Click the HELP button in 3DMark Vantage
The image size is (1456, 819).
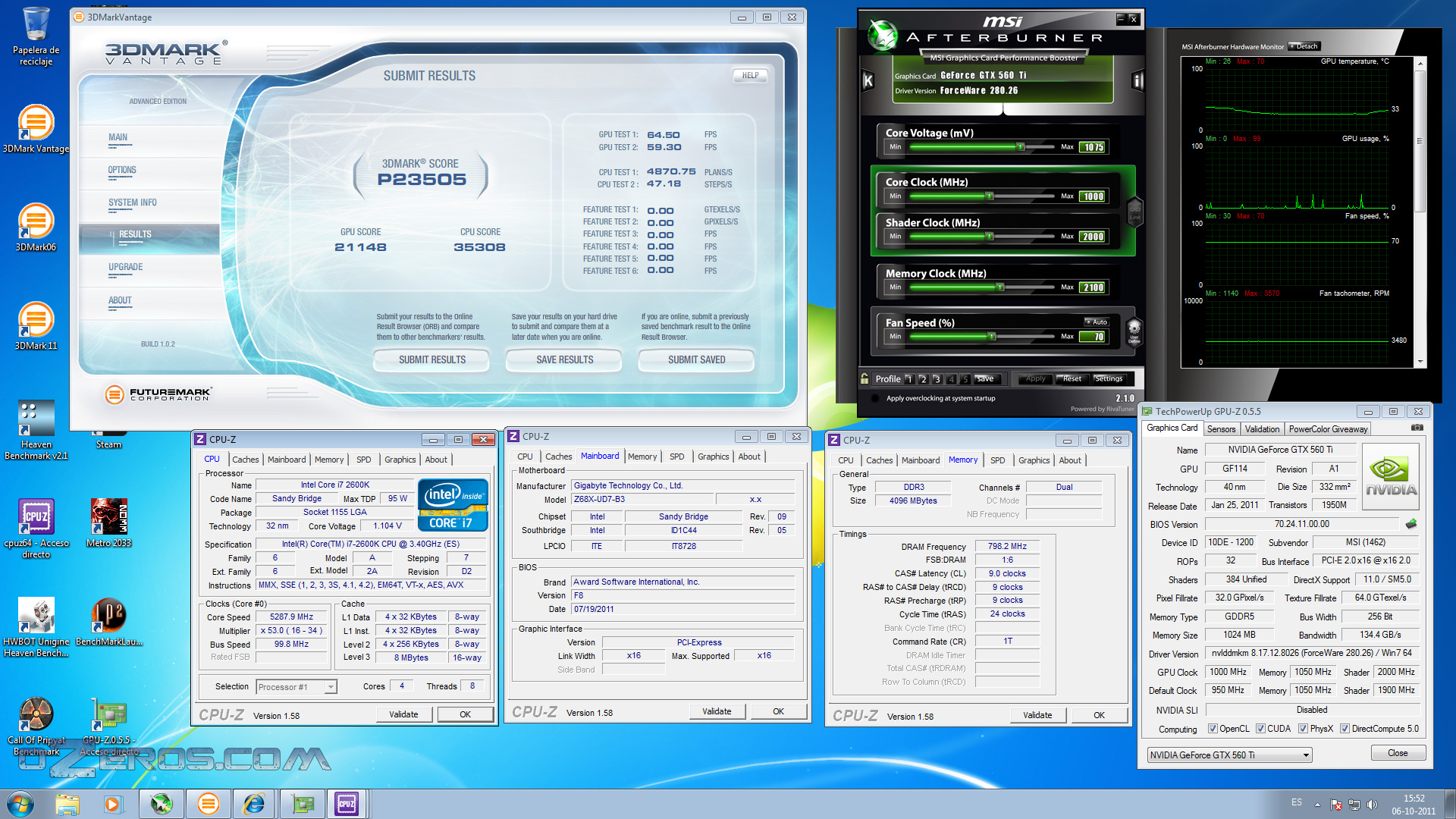tap(750, 75)
